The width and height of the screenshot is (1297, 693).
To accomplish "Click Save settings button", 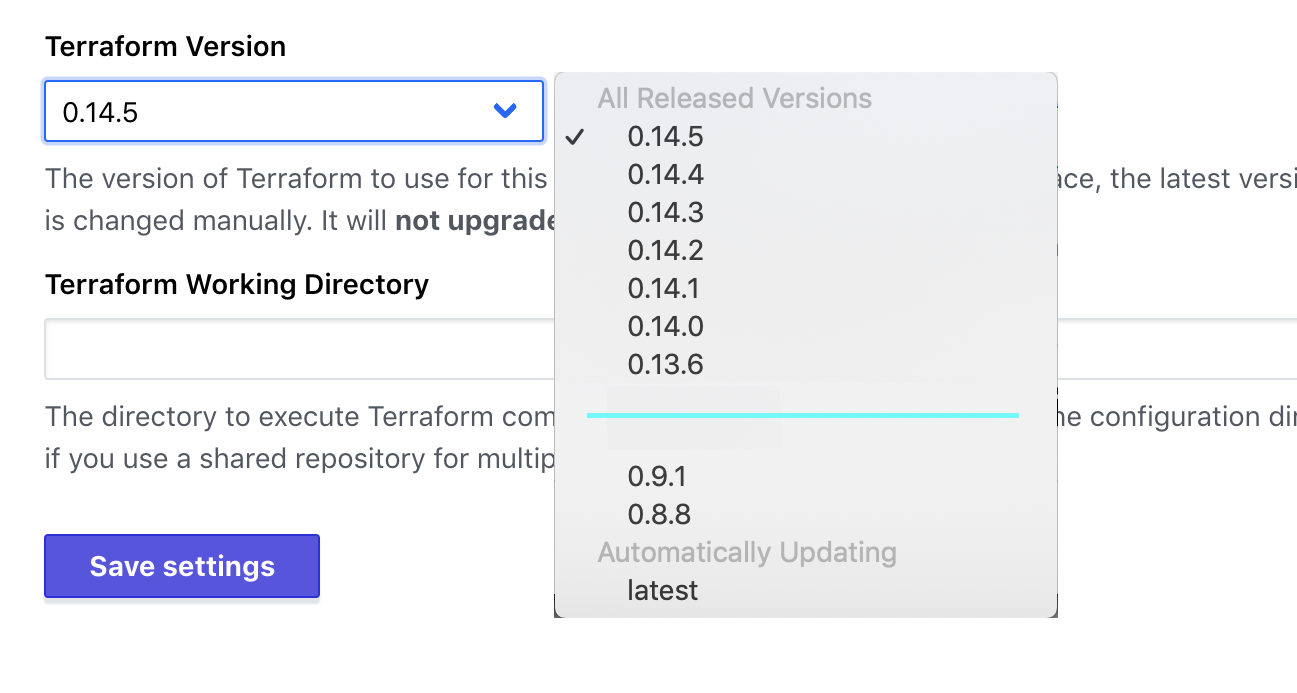I will tap(182, 566).
